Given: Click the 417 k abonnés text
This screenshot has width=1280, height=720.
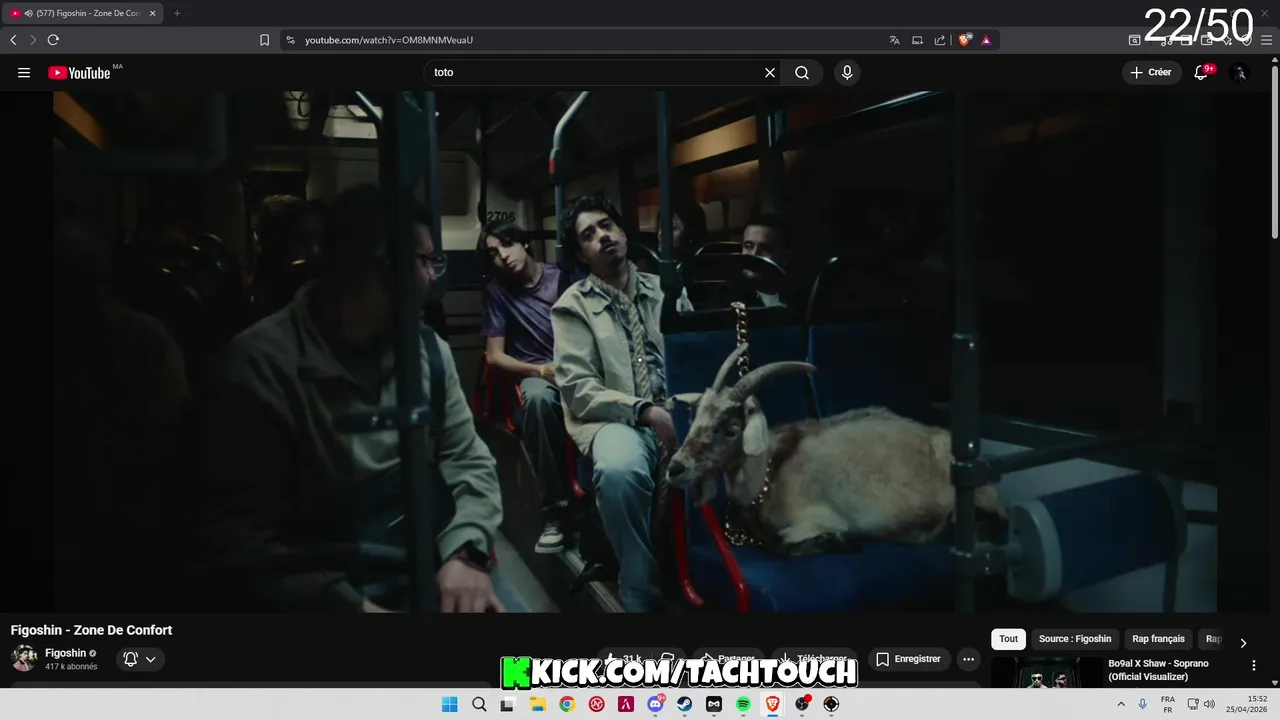Looking at the screenshot, I should [x=71, y=667].
